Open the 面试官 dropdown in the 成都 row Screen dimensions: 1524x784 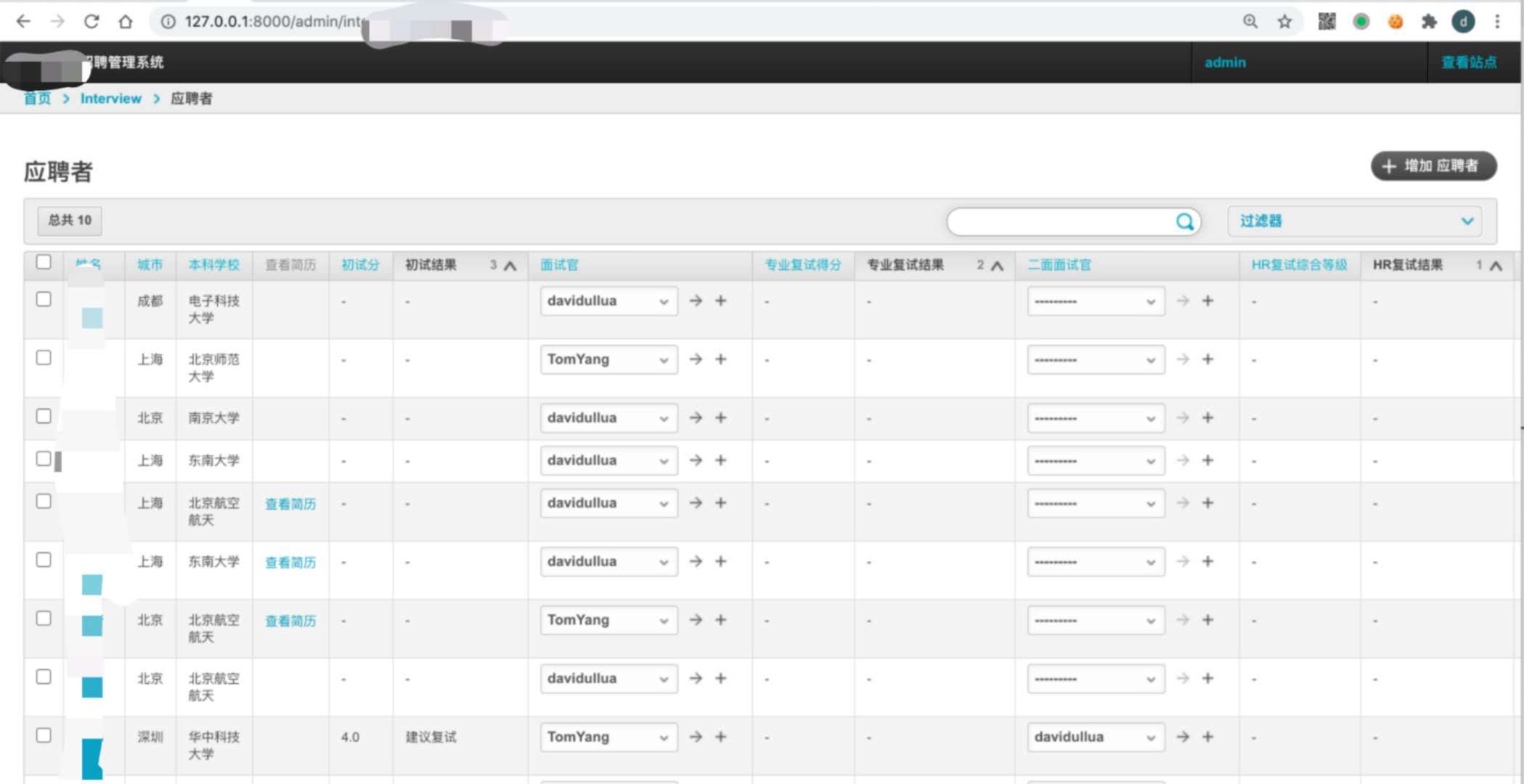point(608,301)
